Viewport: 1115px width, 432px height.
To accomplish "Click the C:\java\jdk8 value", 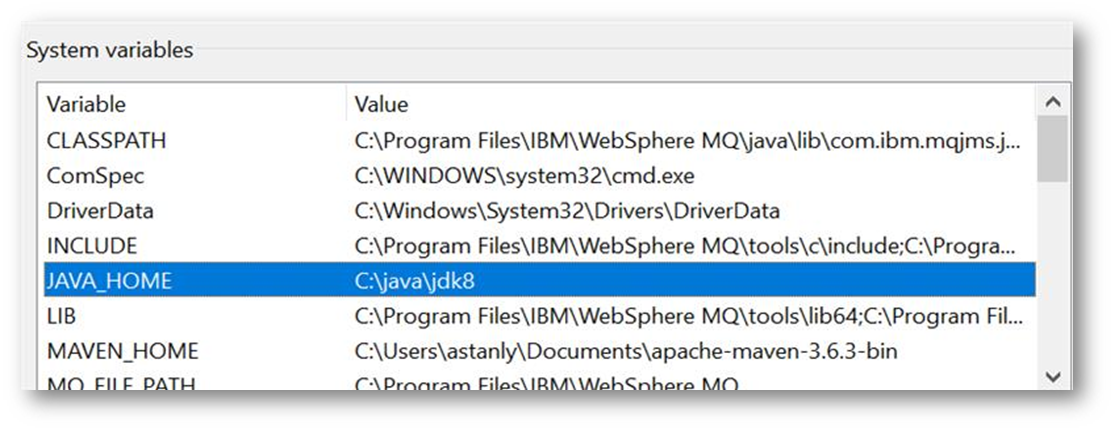I will (414, 282).
